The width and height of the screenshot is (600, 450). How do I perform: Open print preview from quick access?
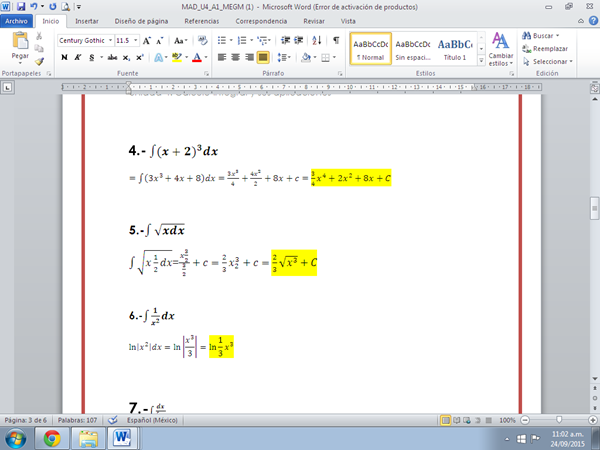coord(65,7)
